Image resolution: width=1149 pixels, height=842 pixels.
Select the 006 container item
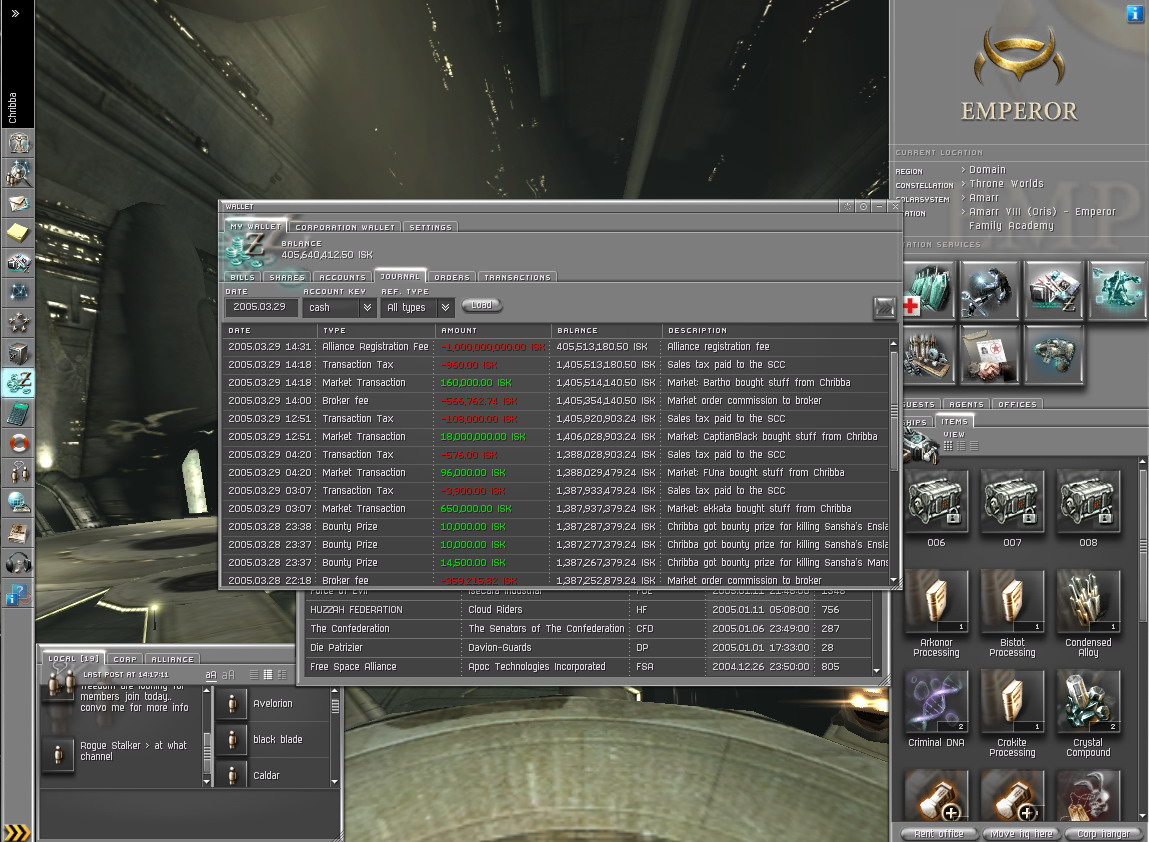click(x=936, y=502)
